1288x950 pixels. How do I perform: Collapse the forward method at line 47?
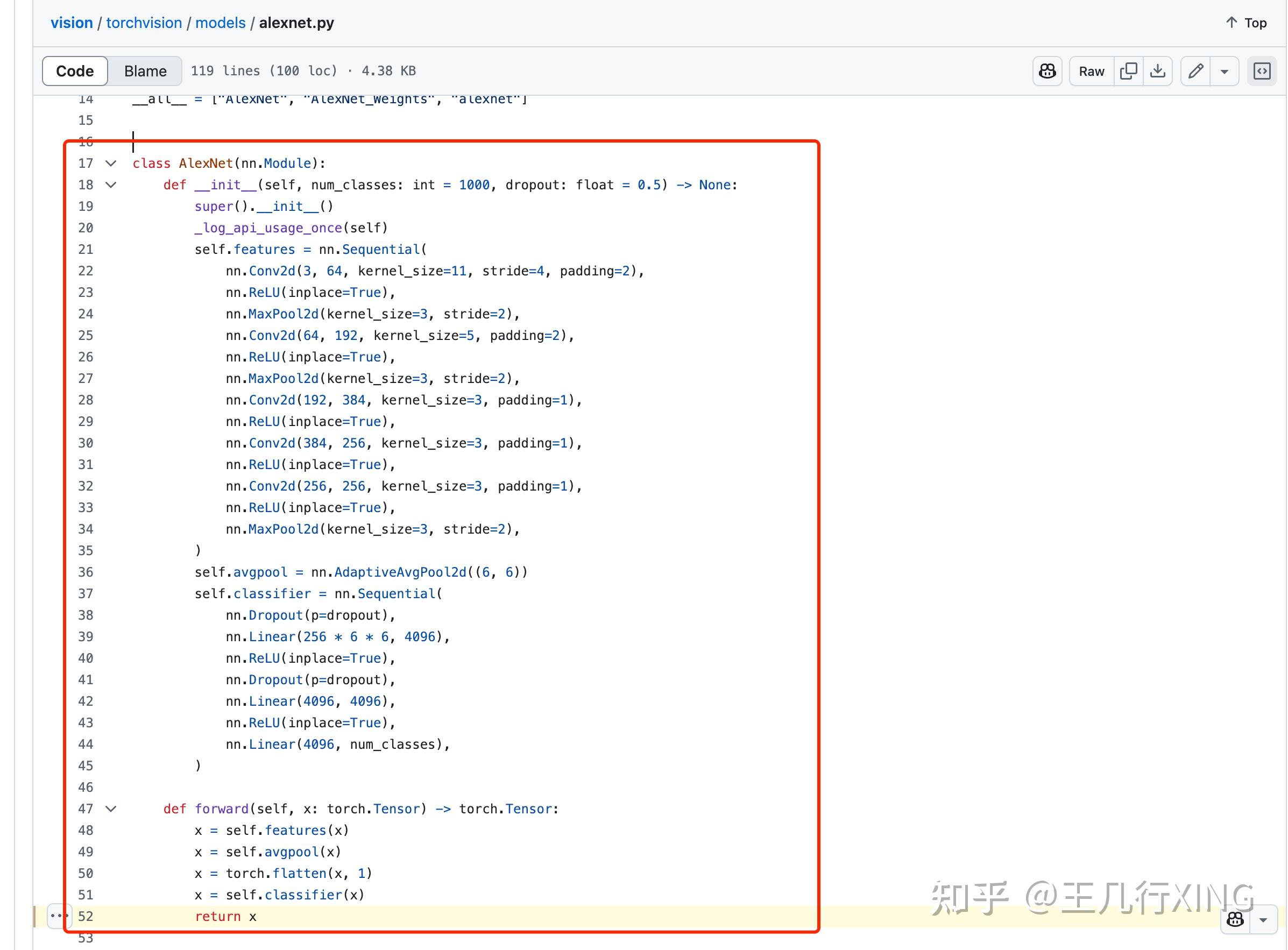pyautogui.click(x=110, y=809)
